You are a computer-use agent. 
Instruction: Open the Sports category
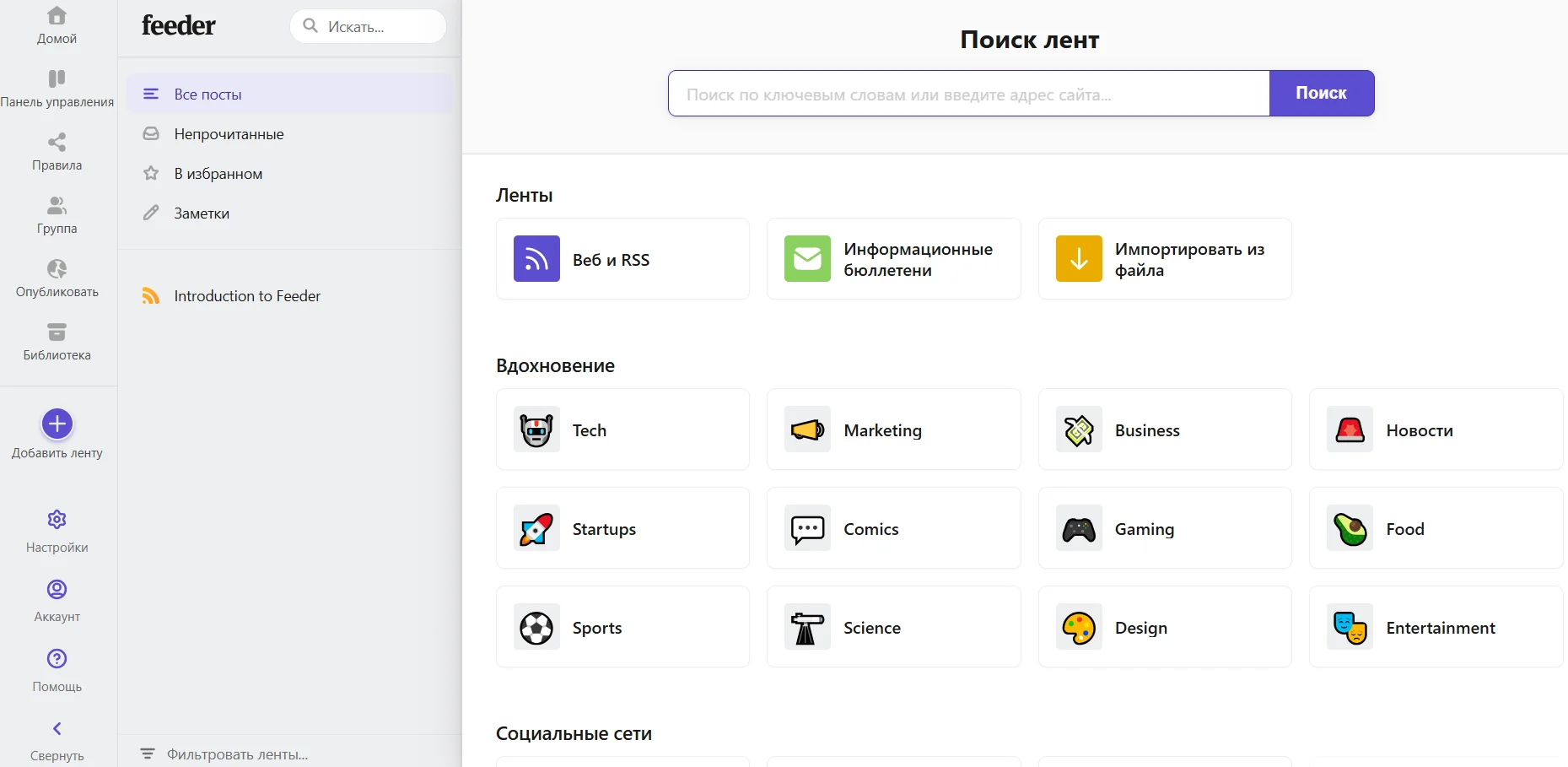622,627
